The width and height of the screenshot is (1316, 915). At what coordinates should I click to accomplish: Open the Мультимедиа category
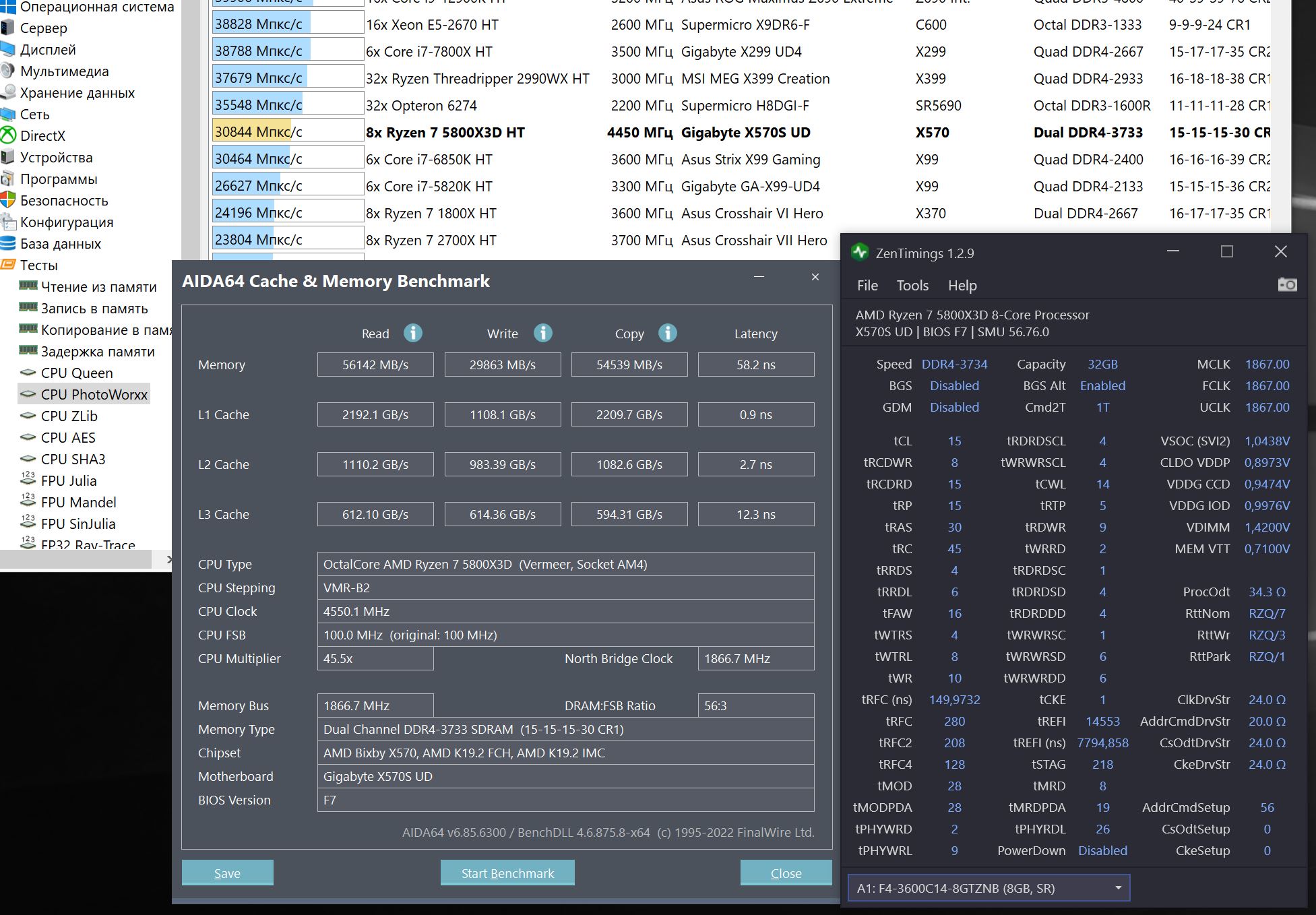[x=64, y=71]
